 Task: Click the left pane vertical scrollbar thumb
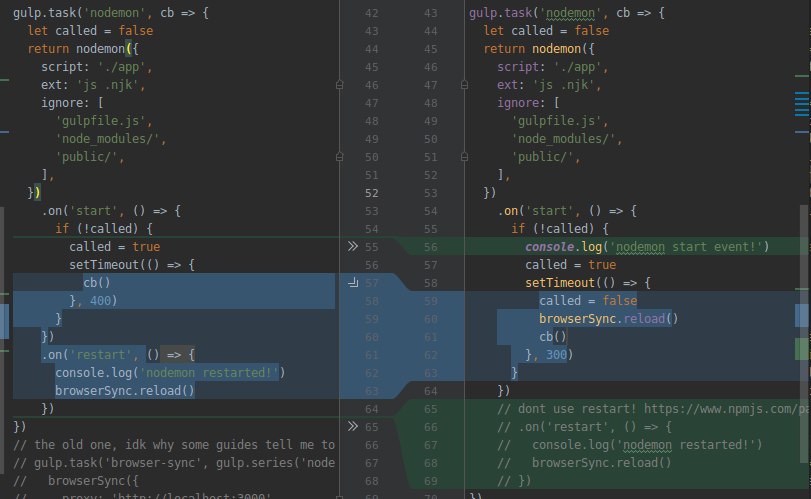(x=4, y=320)
